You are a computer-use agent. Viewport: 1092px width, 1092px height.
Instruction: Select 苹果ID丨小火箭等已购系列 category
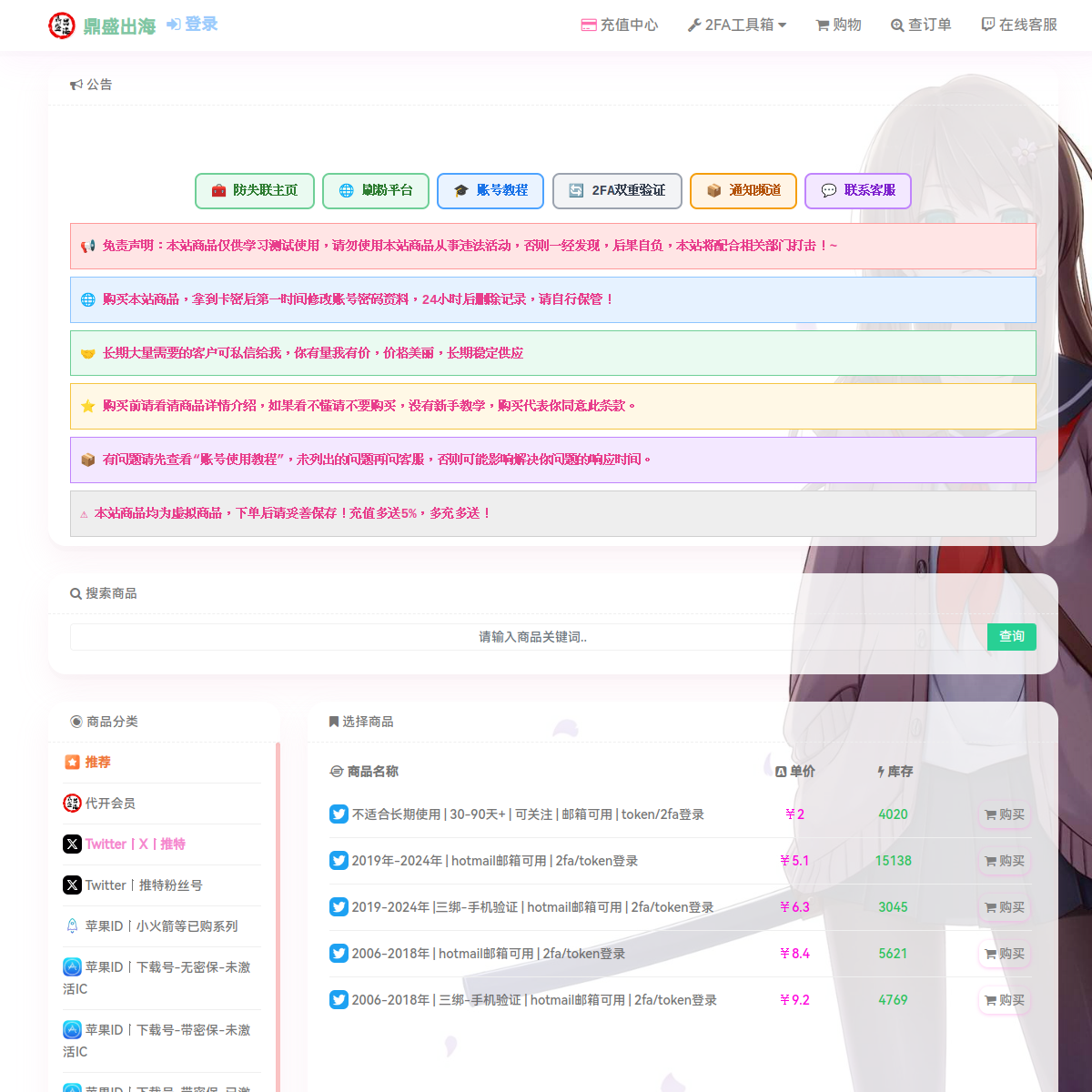tap(162, 926)
